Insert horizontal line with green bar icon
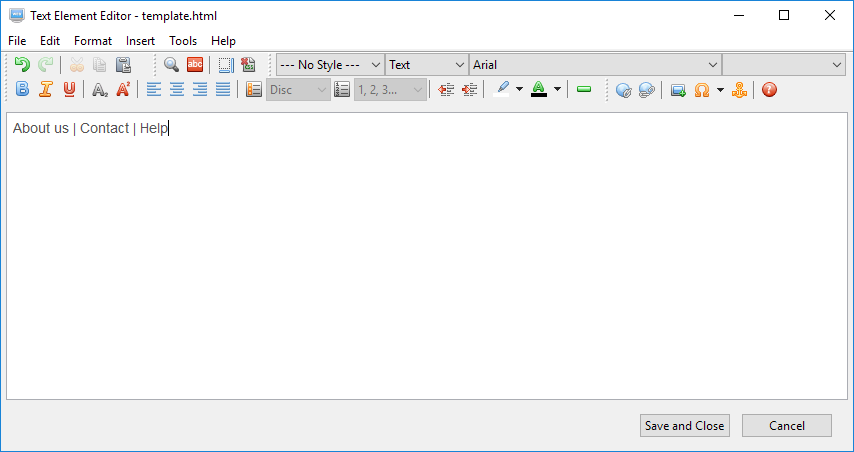This screenshot has height=452, width=854. coord(584,90)
